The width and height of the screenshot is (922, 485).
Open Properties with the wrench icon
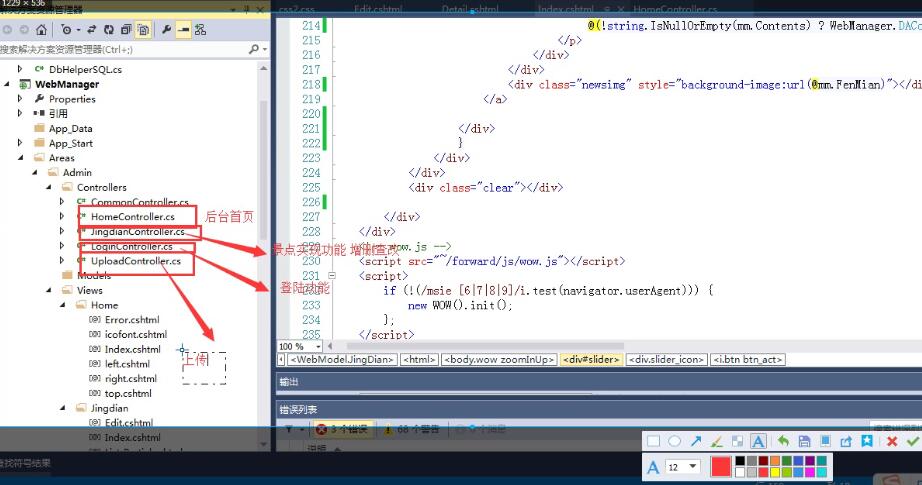coord(166,29)
